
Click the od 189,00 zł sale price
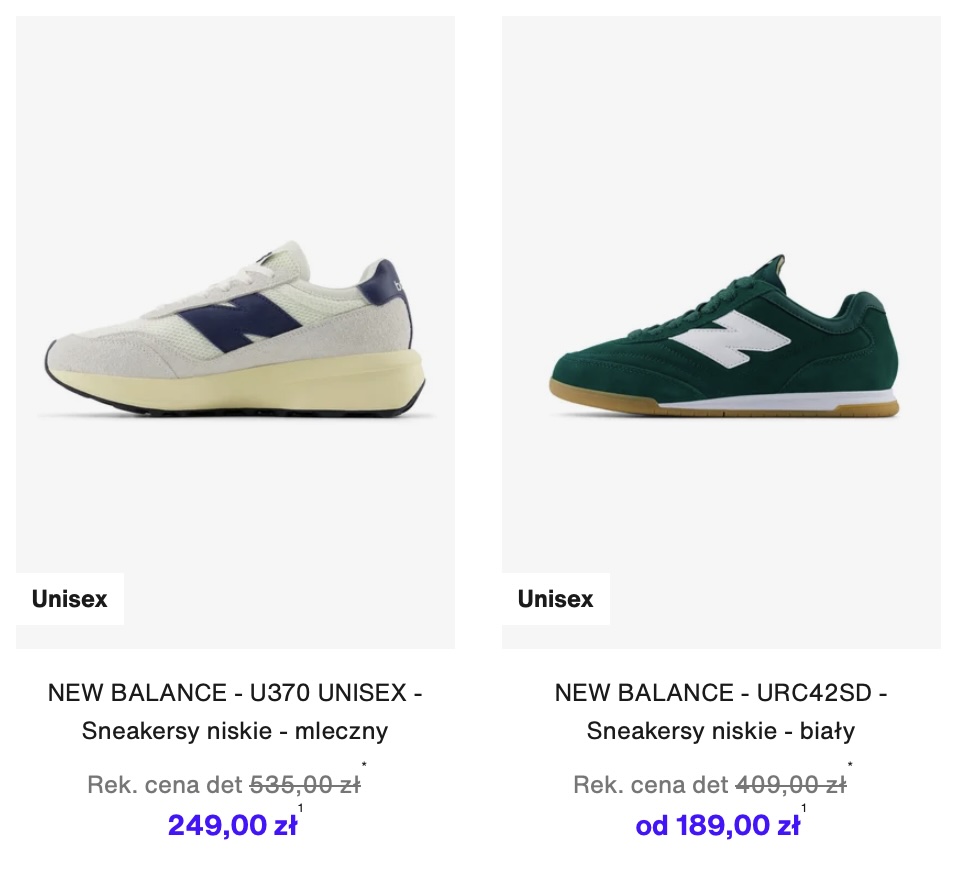(718, 825)
